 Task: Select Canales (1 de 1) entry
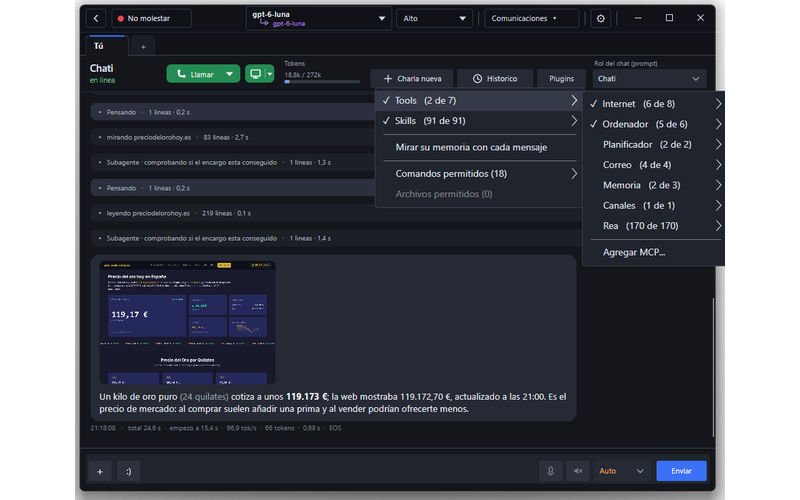pyautogui.click(x=655, y=206)
